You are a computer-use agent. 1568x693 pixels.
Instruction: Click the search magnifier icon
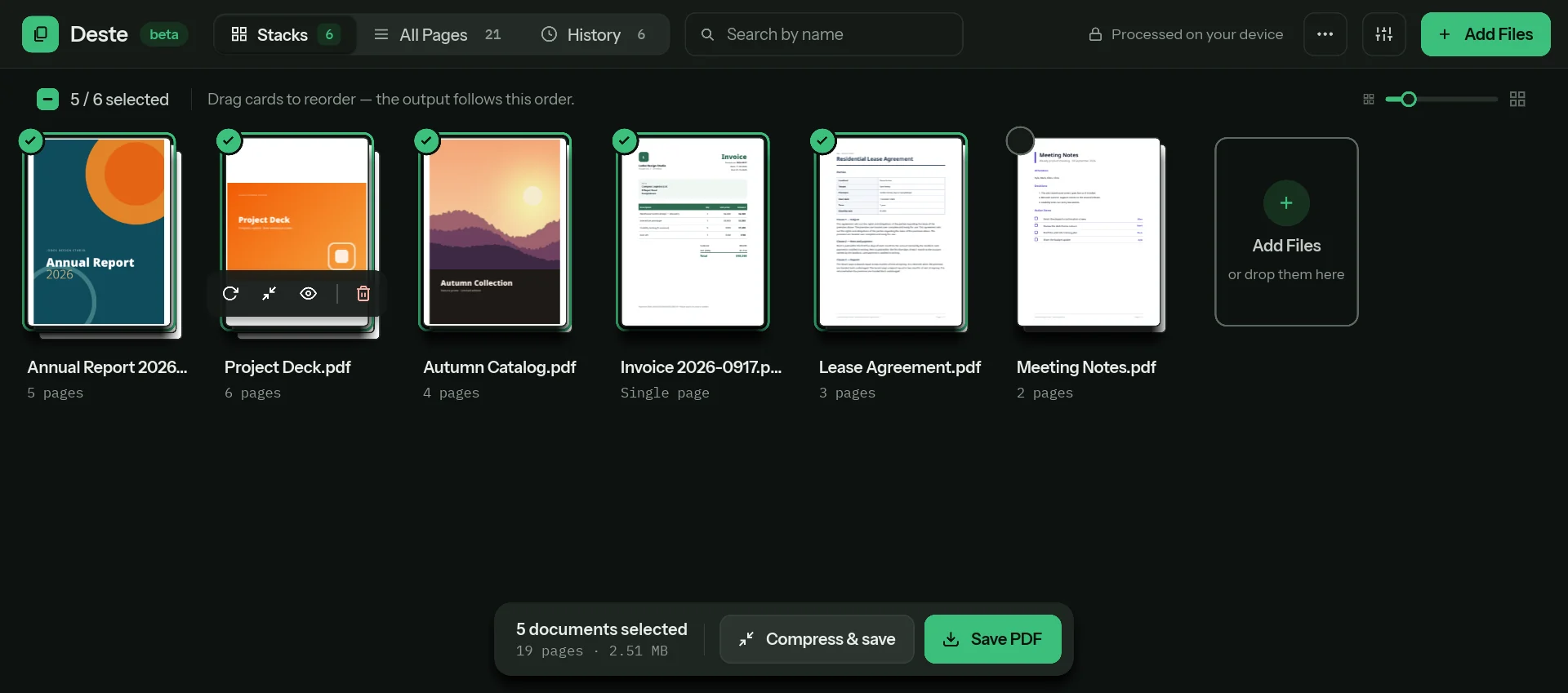coord(707,34)
